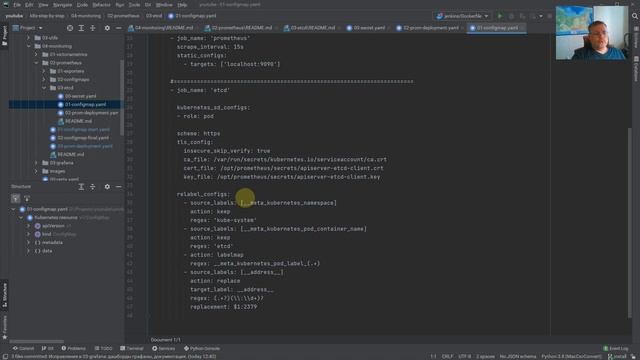The width and height of the screenshot is (640, 360).
Task: Expand the 01-victoriametrics folder
Action: pyautogui.click(x=36, y=54)
